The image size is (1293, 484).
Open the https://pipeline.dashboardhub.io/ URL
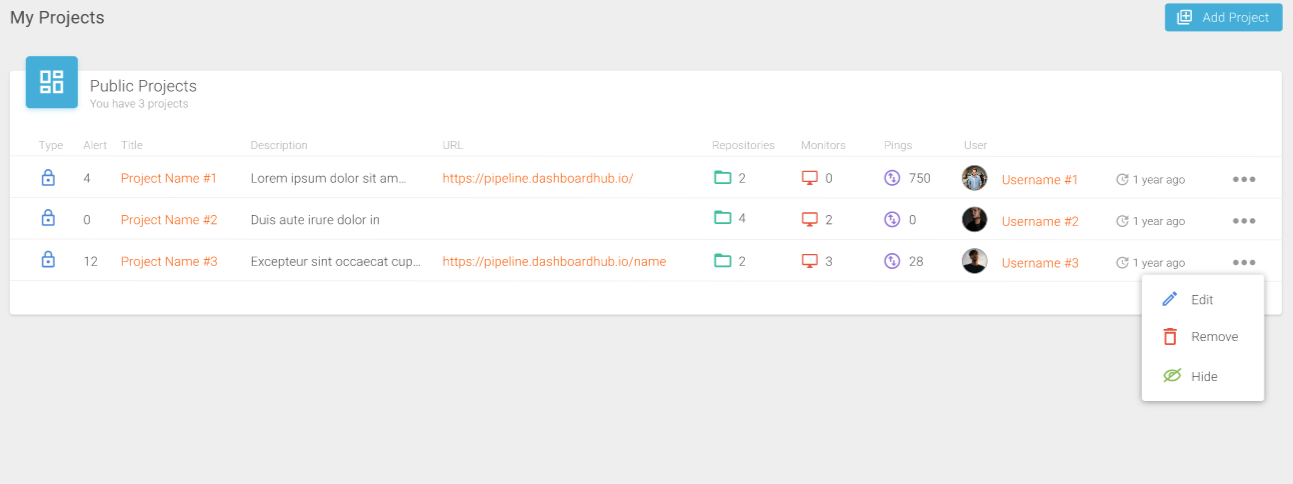point(538,178)
